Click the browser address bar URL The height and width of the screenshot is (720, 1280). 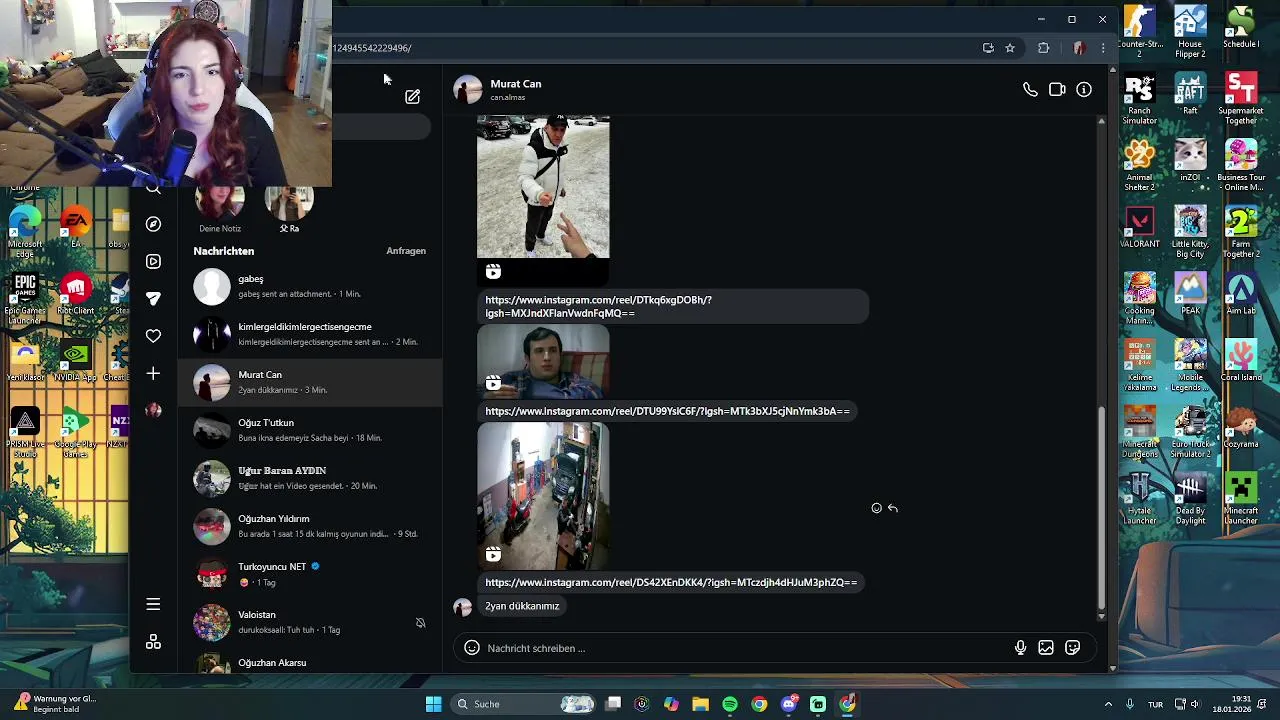tap(372, 48)
